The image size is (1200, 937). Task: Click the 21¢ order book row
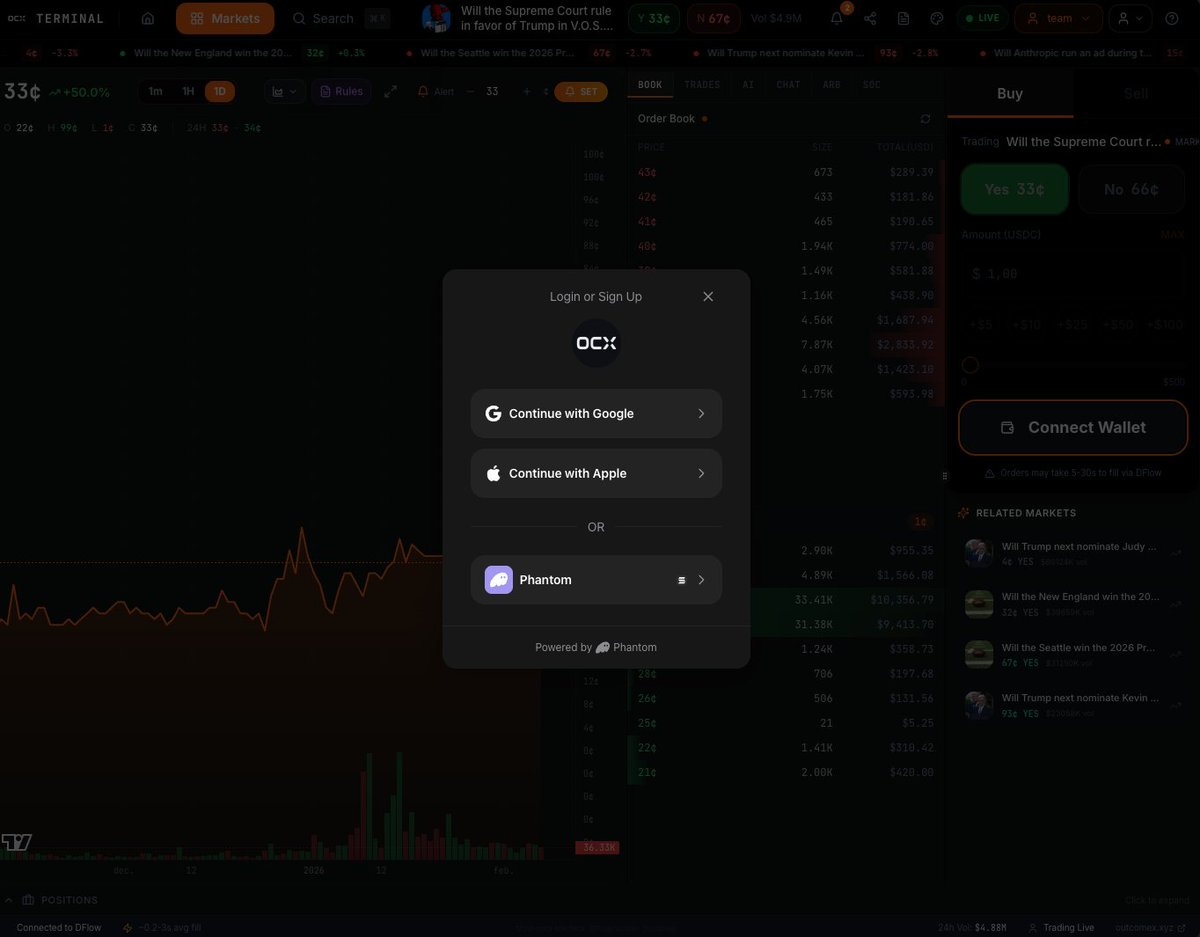coord(786,772)
